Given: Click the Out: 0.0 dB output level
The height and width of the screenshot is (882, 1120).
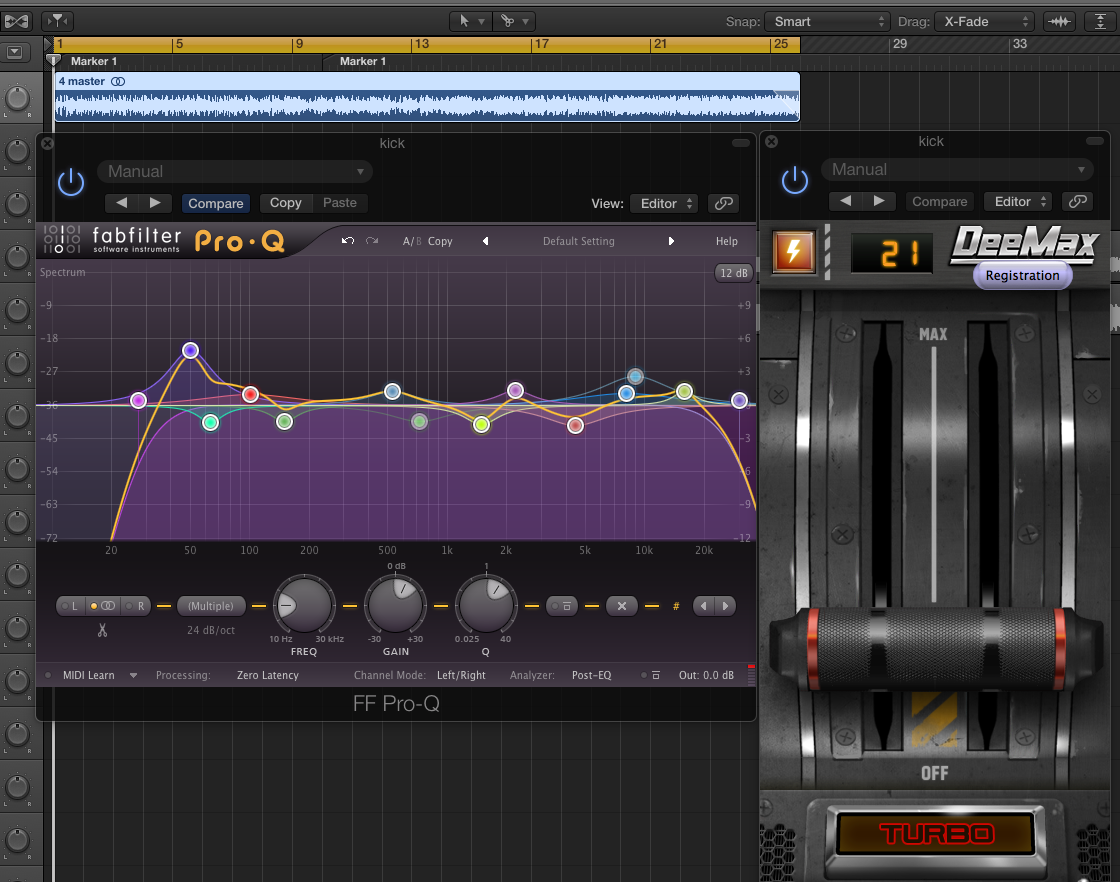Looking at the screenshot, I should pos(706,675).
